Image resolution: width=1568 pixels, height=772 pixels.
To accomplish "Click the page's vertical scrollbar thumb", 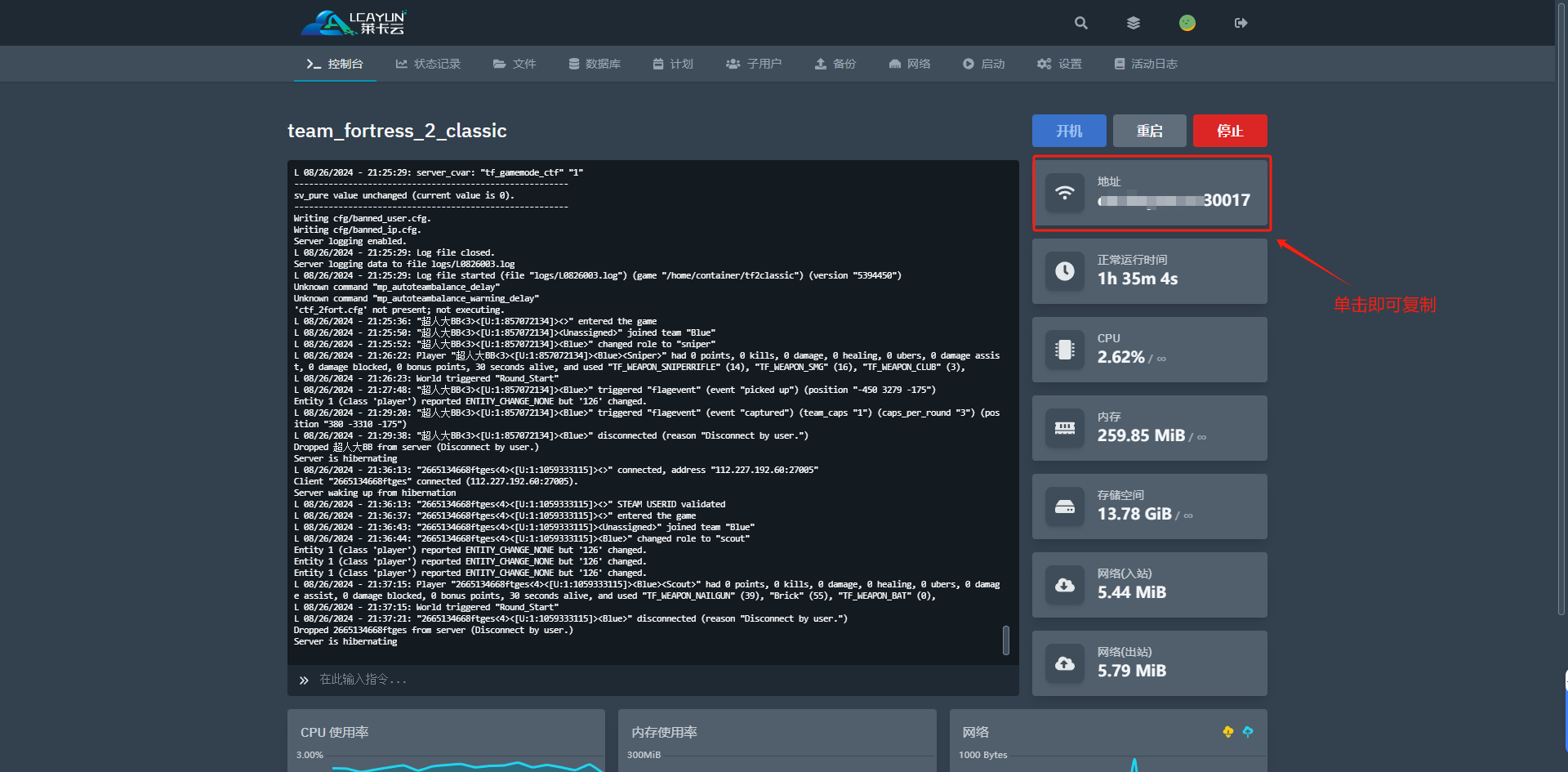I will tap(1561, 309).
